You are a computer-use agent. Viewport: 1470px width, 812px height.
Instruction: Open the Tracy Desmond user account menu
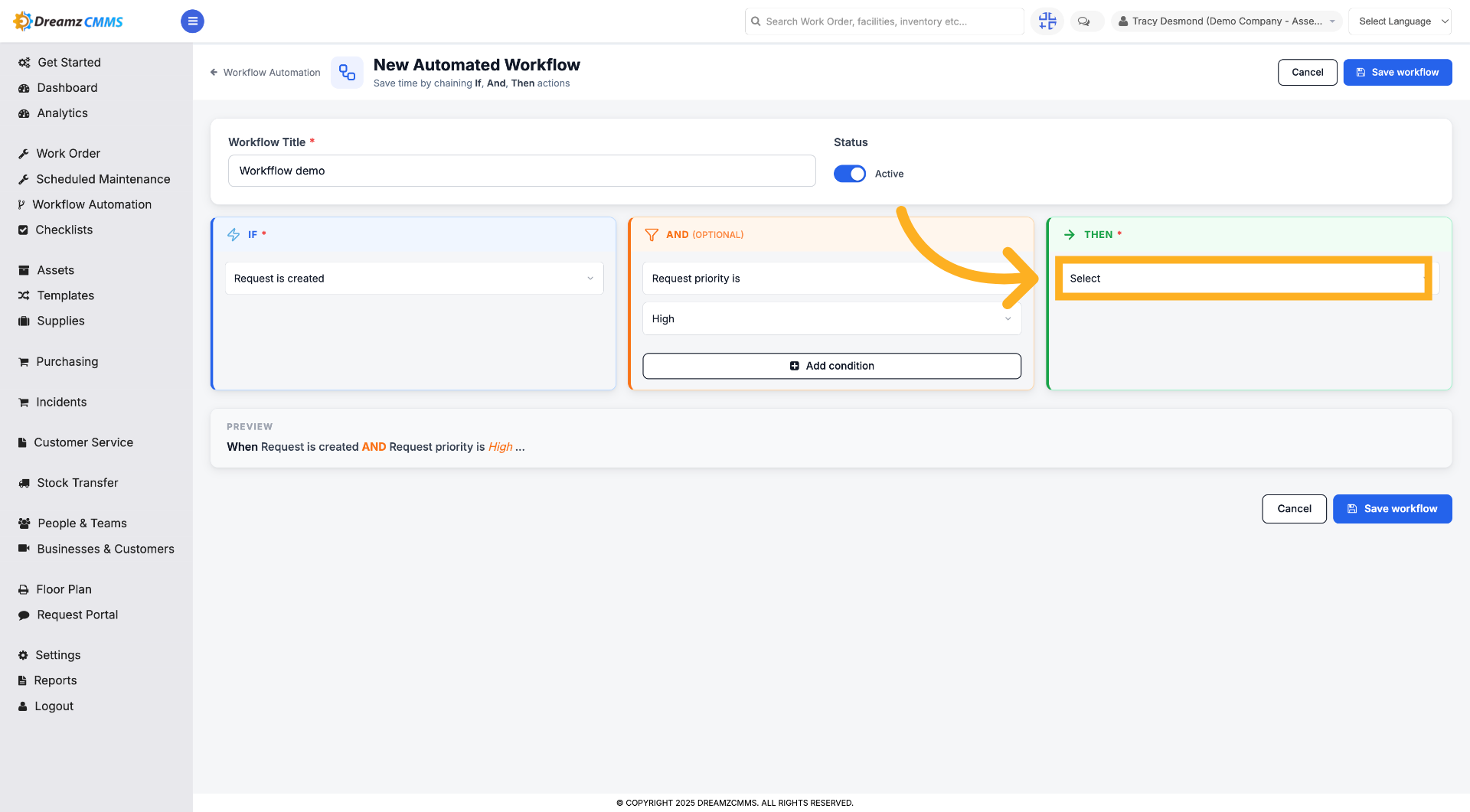pos(1227,21)
